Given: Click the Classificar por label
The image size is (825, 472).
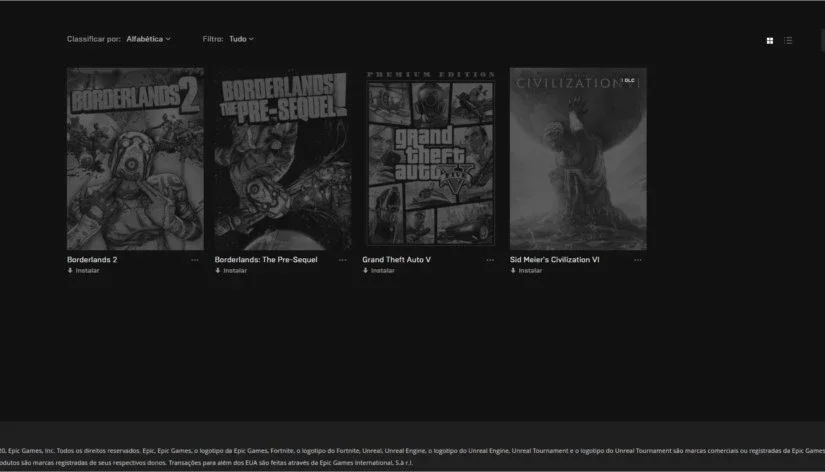Looking at the screenshot, I should 94,39.
